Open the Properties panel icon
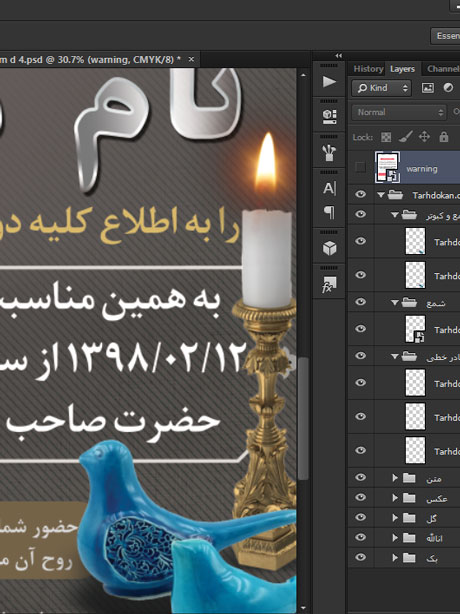The image size is (460, 614). point(329,117)
